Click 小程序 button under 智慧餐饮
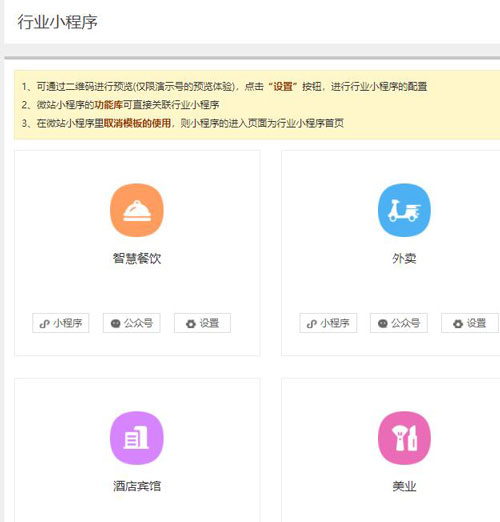Viewport: 500px width, 522px height. 61,323
